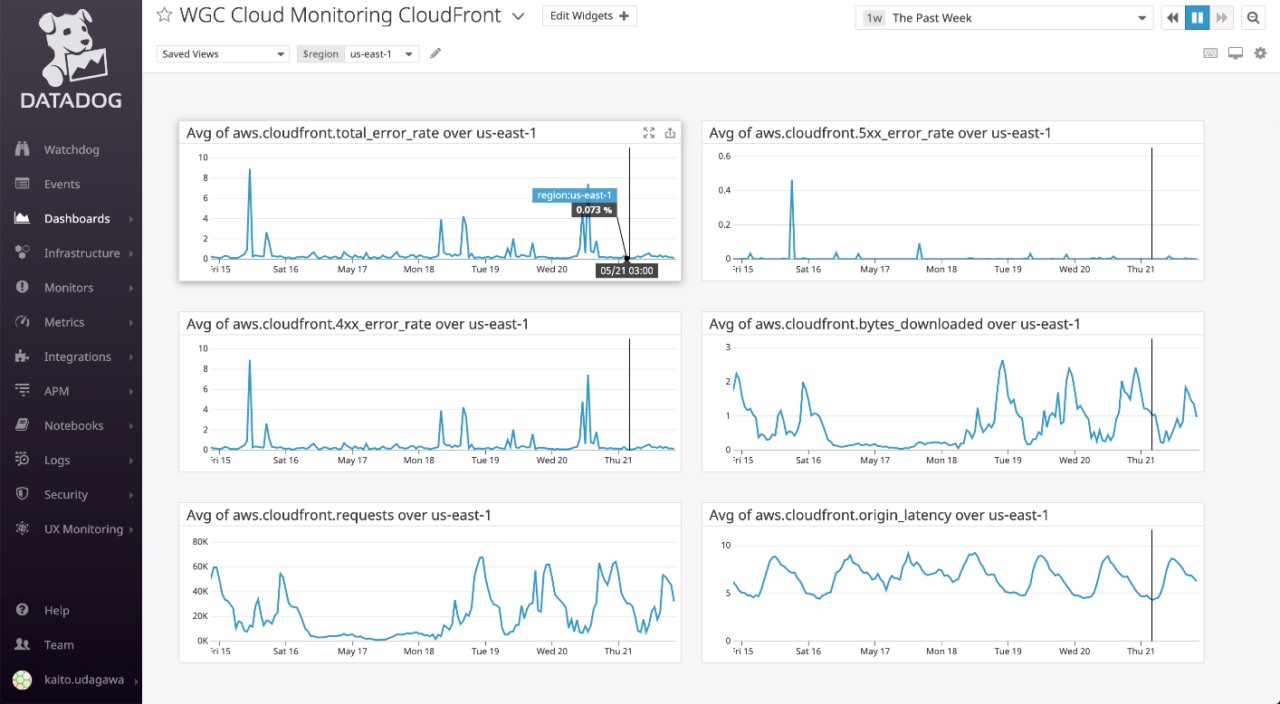Image resolution: width=1280 pixels, height=704 pixels.
Task: Open the $region us-east-1 variable dropdown
Action: pyautogui.click(x=382, y=53)
